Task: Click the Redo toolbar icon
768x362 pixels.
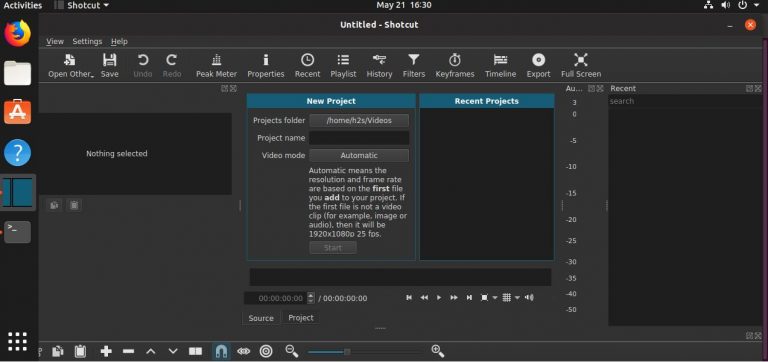Action: (x=171, y=66)
